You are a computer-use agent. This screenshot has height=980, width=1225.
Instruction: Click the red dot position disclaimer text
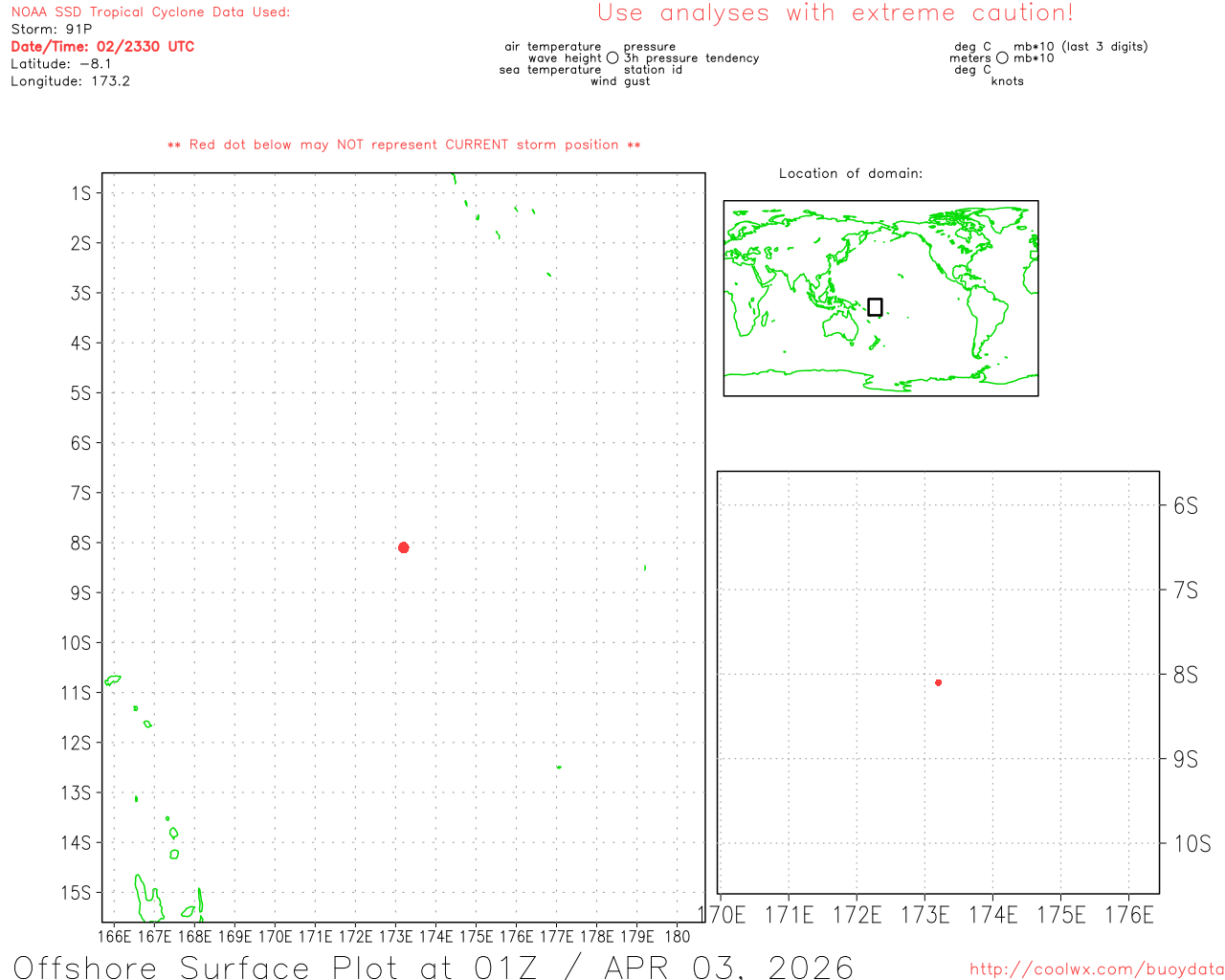(404, 145)
